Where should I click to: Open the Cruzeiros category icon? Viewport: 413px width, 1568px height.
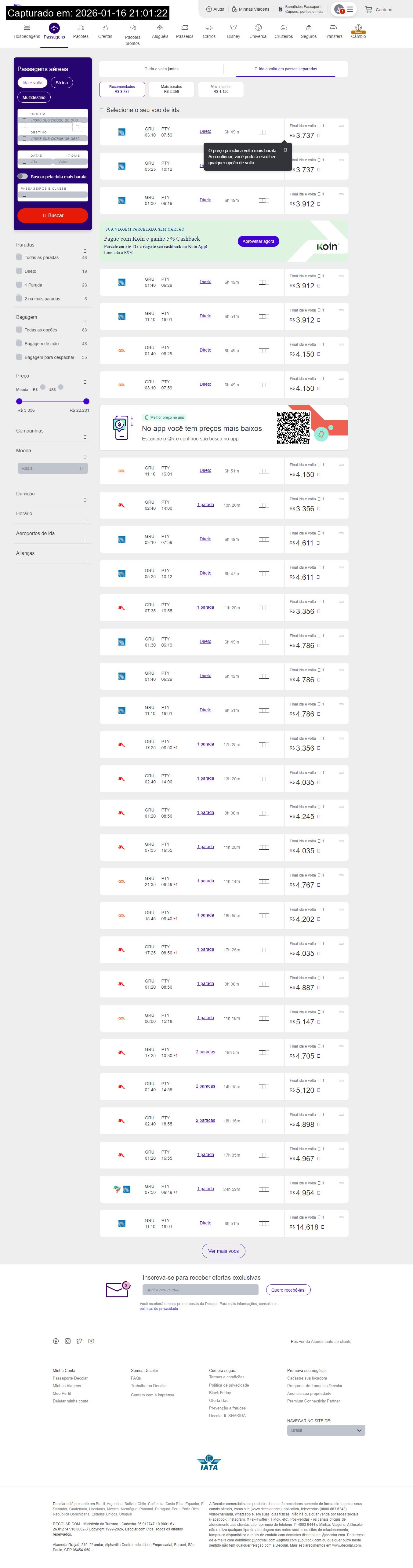tap(284, 28)
